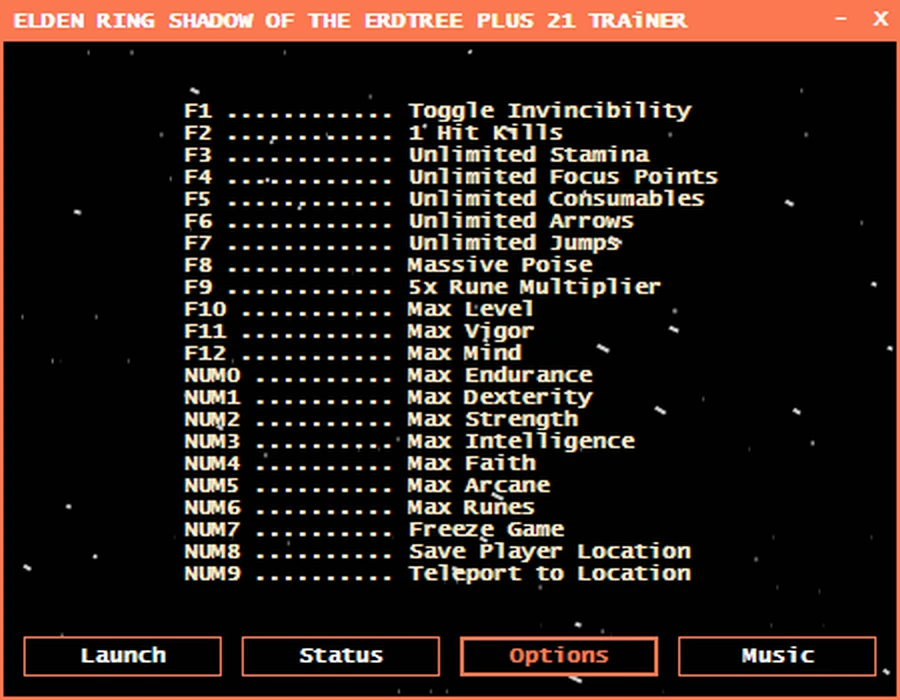This screenshot has height=700, width=900.
Task: Select the Max Faith line
Action: [x=360, y=463]
